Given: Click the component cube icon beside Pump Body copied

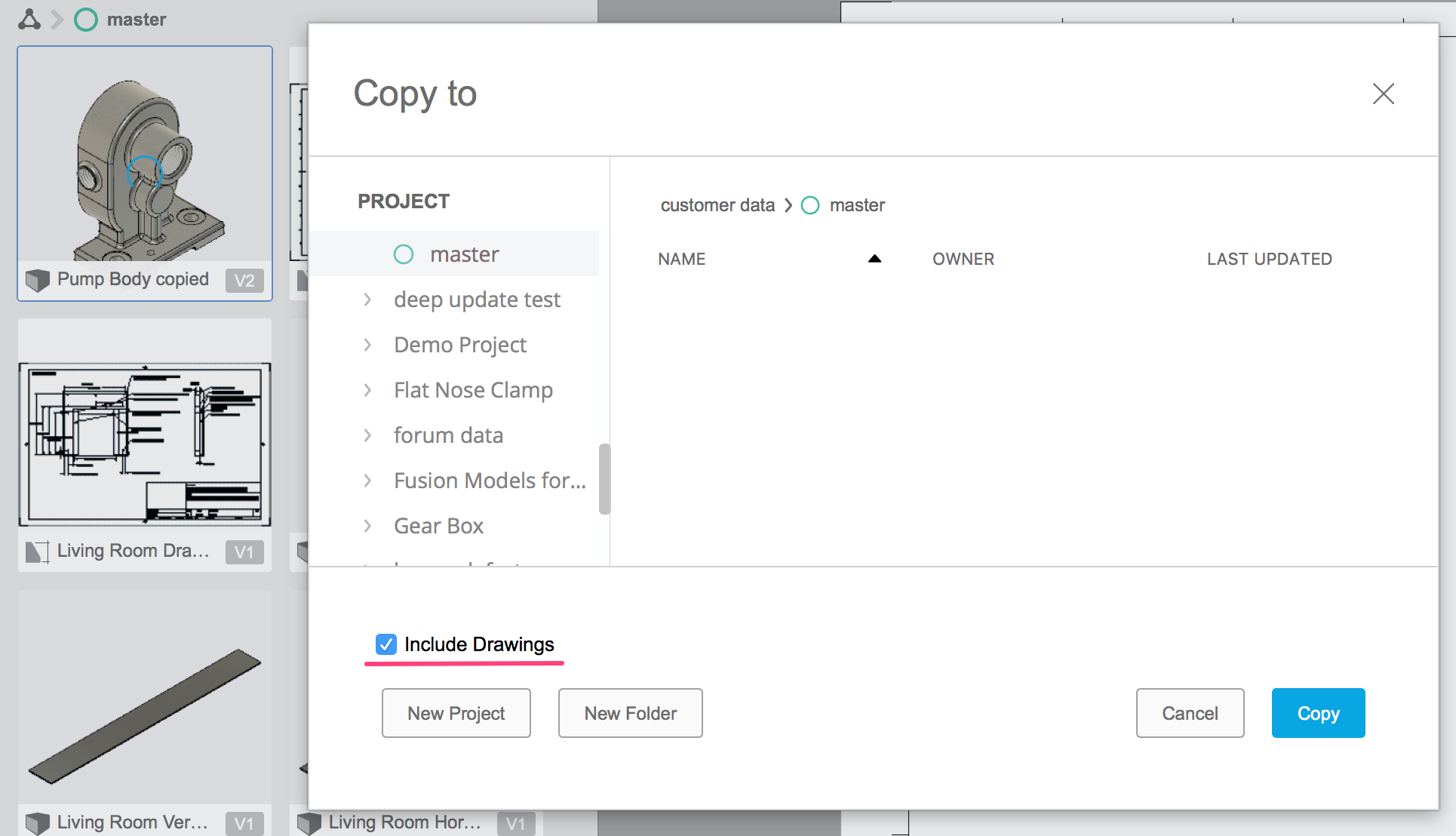Looking at the screenshot, I should point(37,280).
